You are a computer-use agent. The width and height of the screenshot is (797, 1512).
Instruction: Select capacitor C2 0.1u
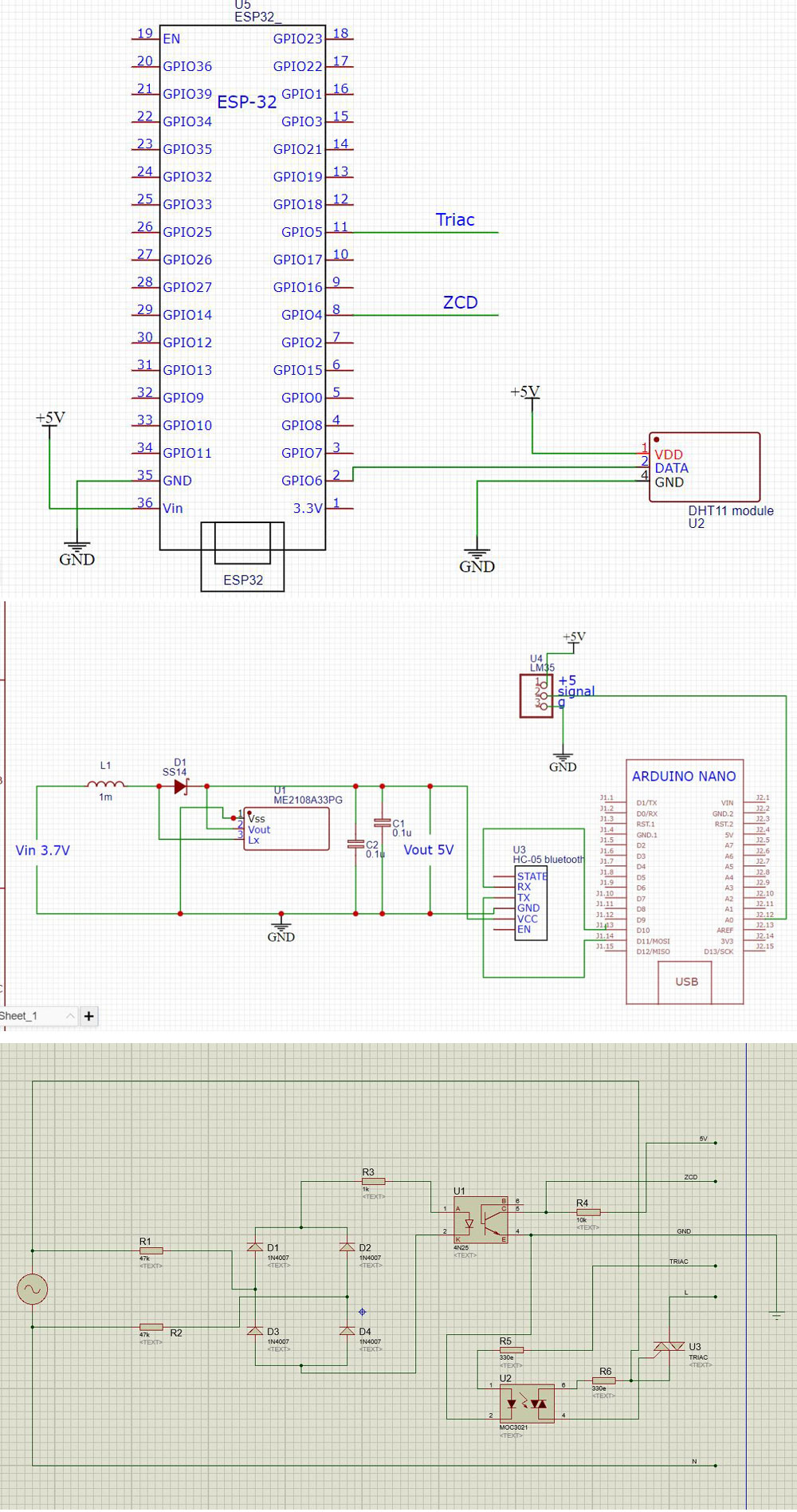[x=355, y=844]
